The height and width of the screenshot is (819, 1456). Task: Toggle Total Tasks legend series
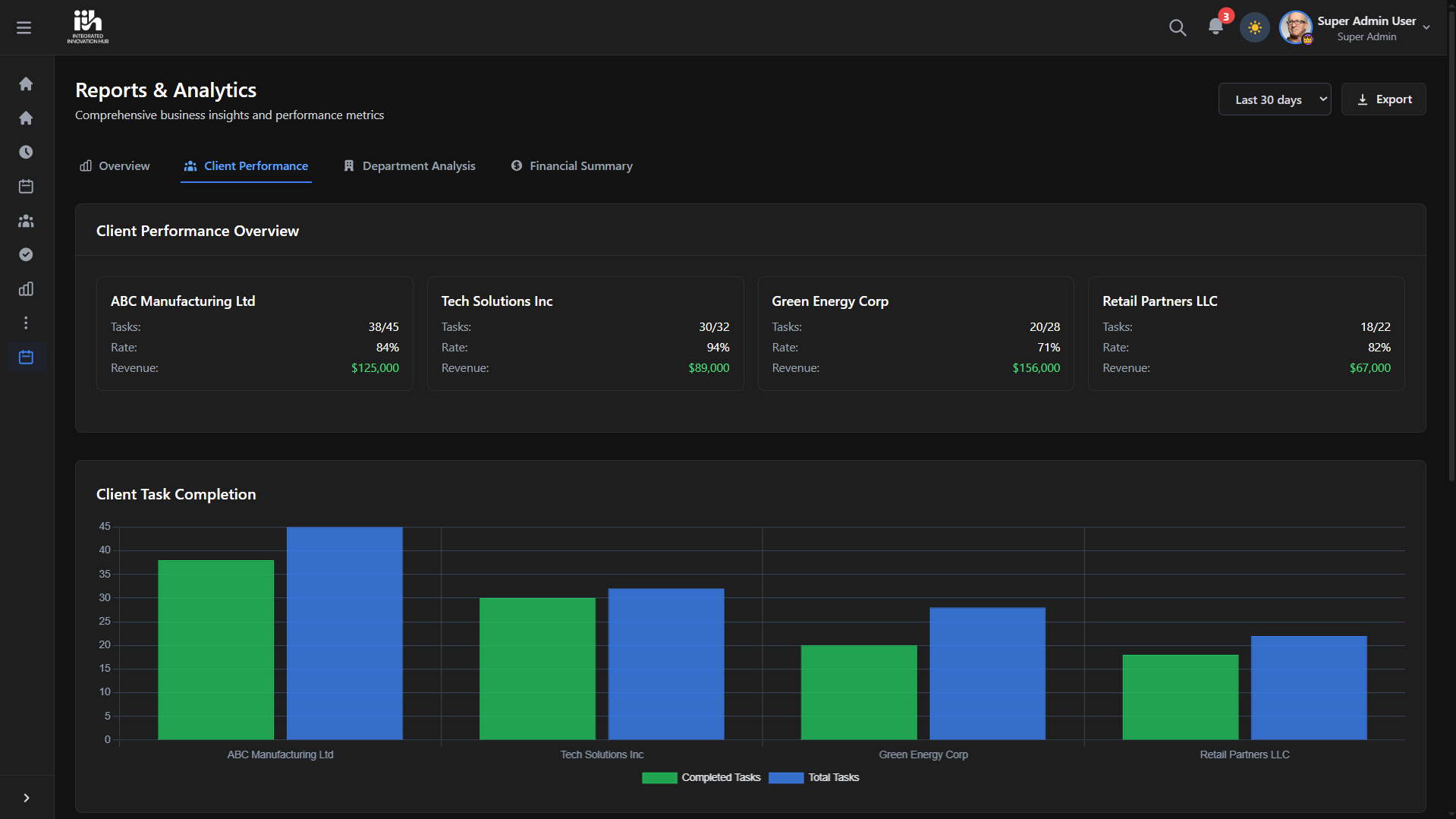(814, 777)
